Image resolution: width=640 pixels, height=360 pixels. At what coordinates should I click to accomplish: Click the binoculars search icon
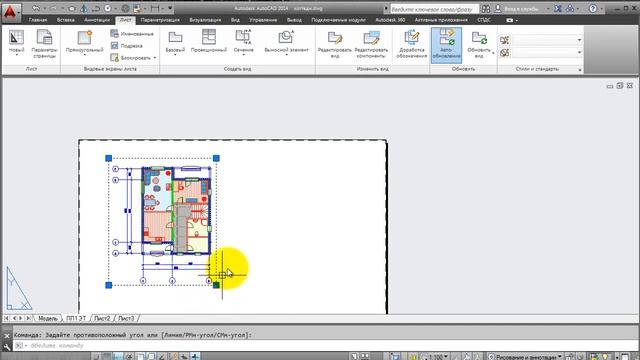[486, 9]
